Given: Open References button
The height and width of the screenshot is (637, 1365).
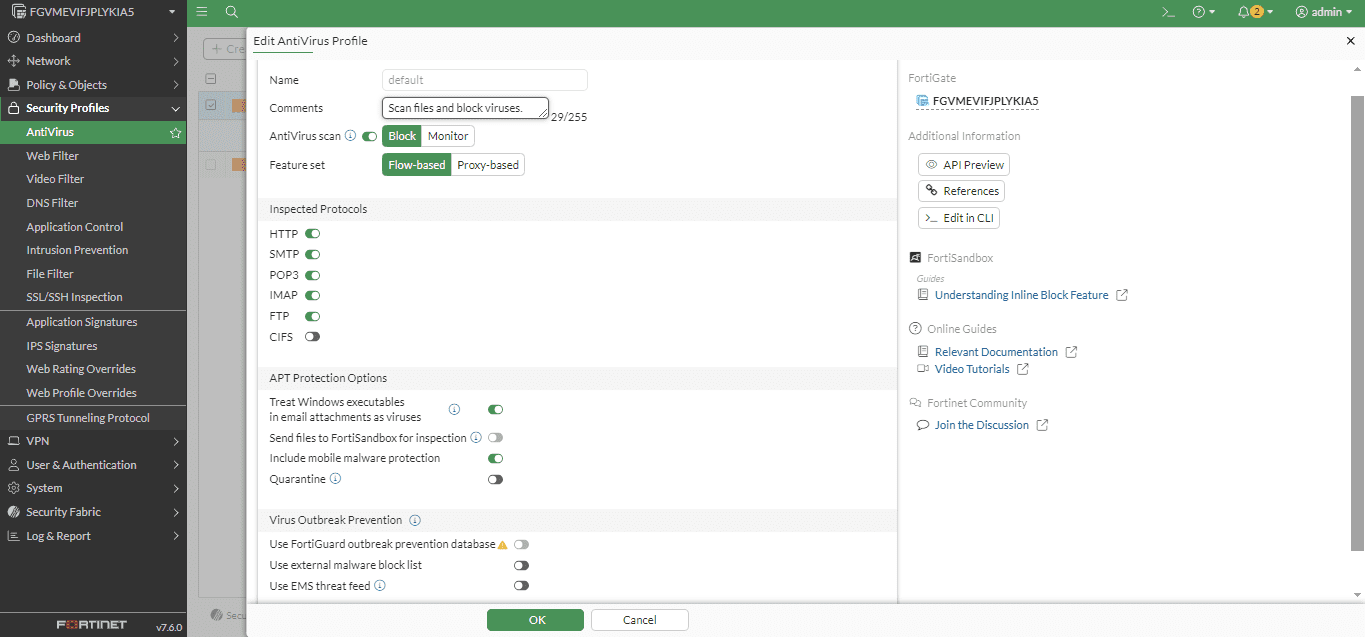Looking at the screenshot, I should pyautogui.click(x=961, y=191).
